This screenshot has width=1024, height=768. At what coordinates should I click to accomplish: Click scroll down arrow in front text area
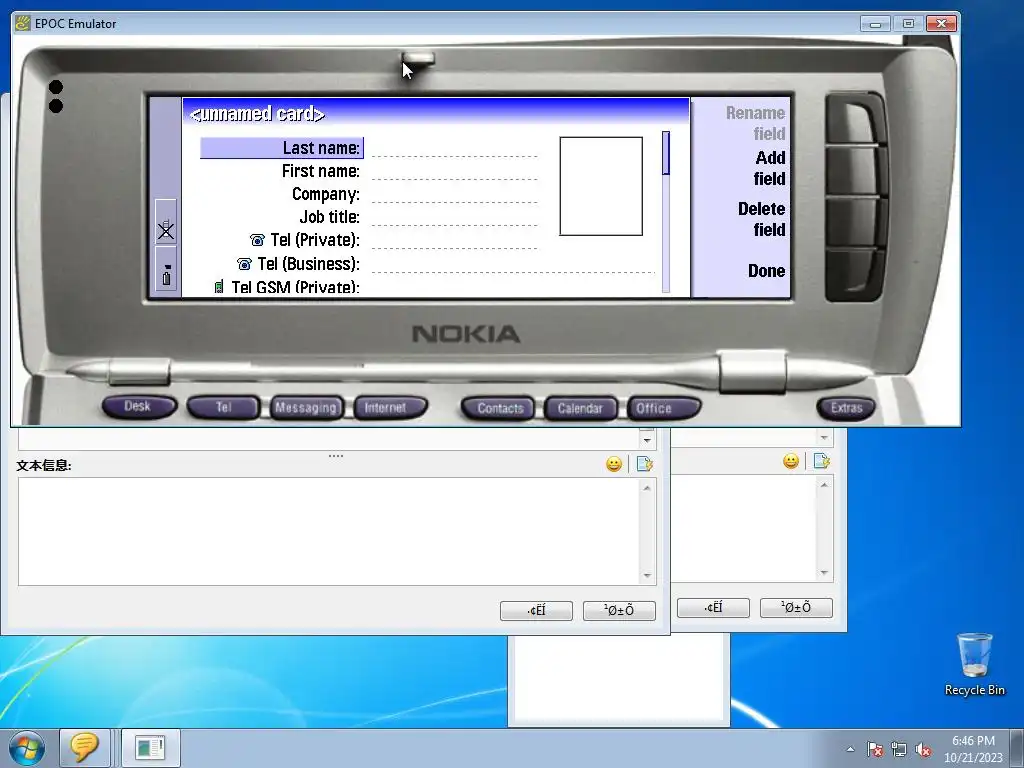647,575
